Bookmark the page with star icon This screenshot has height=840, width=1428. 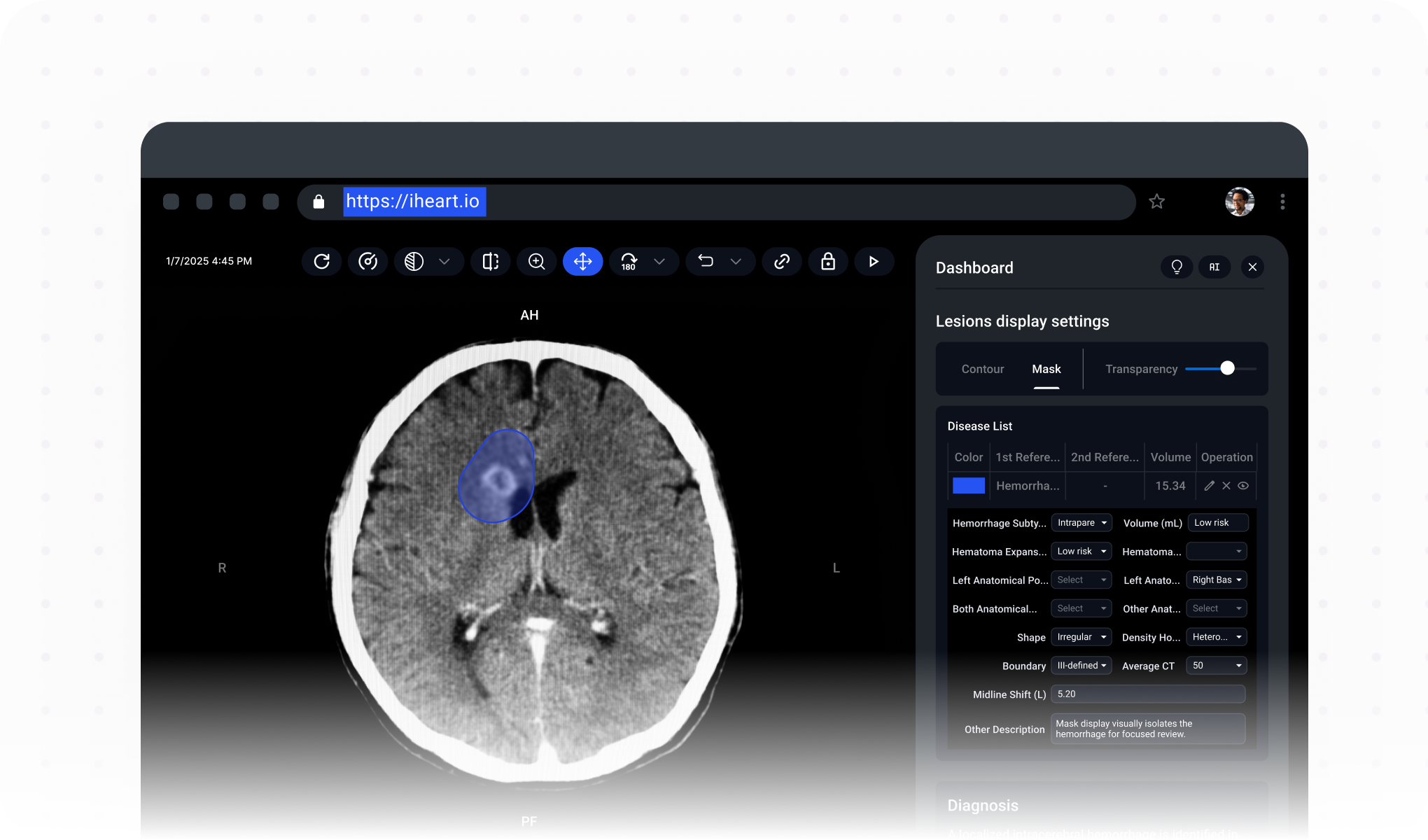(x=1157, y=202)
